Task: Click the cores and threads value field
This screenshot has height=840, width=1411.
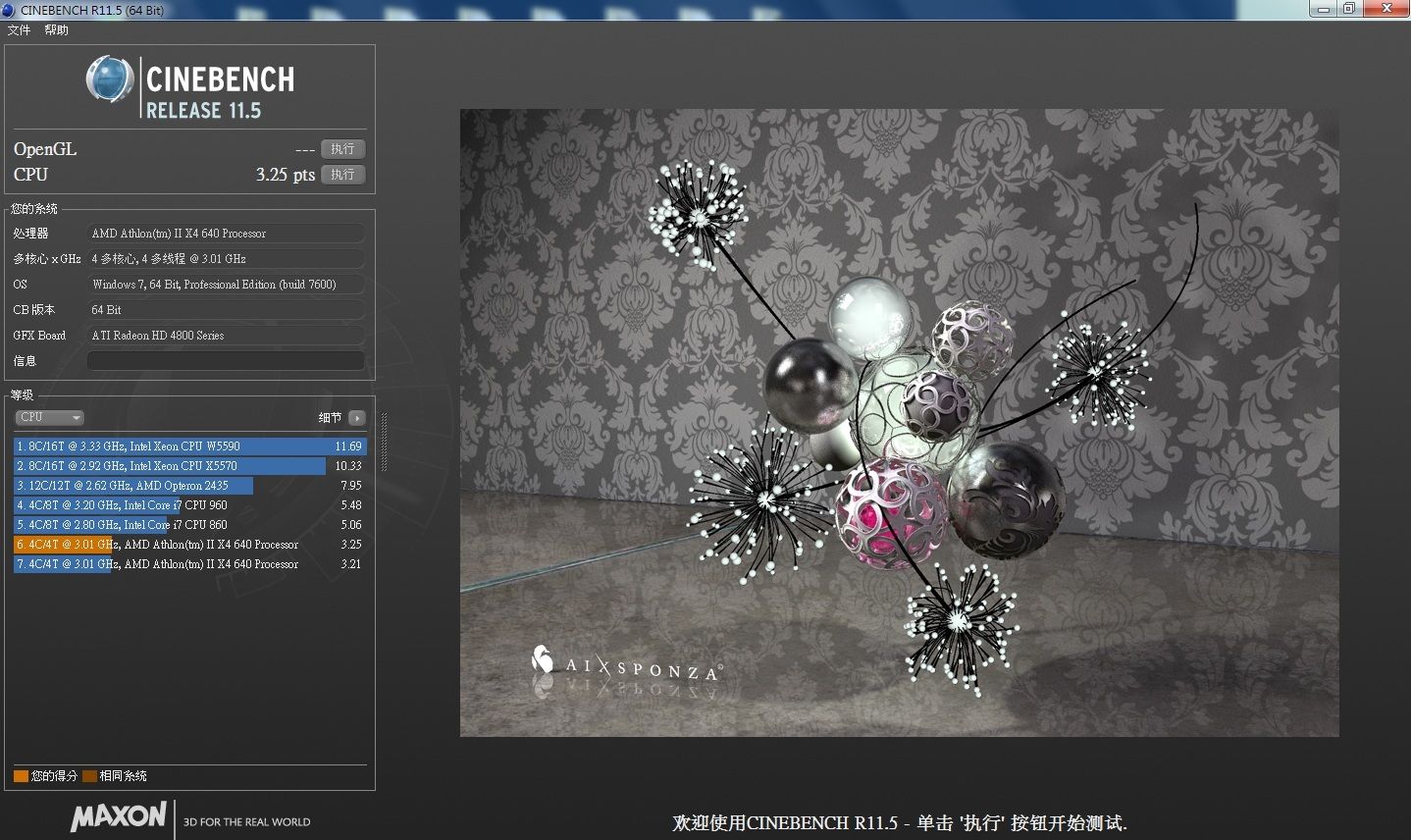Action: point(226,259)
